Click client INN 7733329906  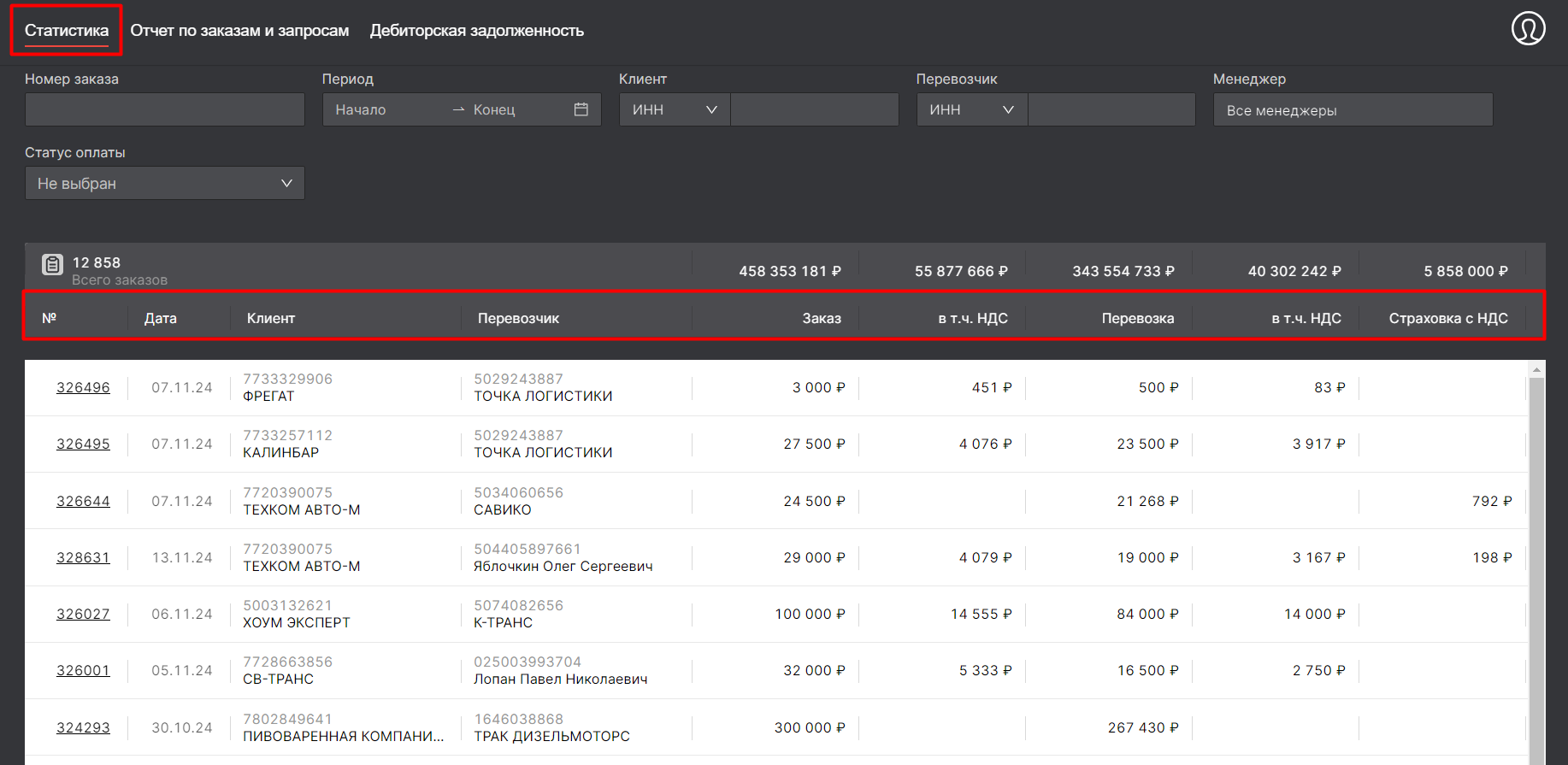pyautogui.click(x=287, y=379)
